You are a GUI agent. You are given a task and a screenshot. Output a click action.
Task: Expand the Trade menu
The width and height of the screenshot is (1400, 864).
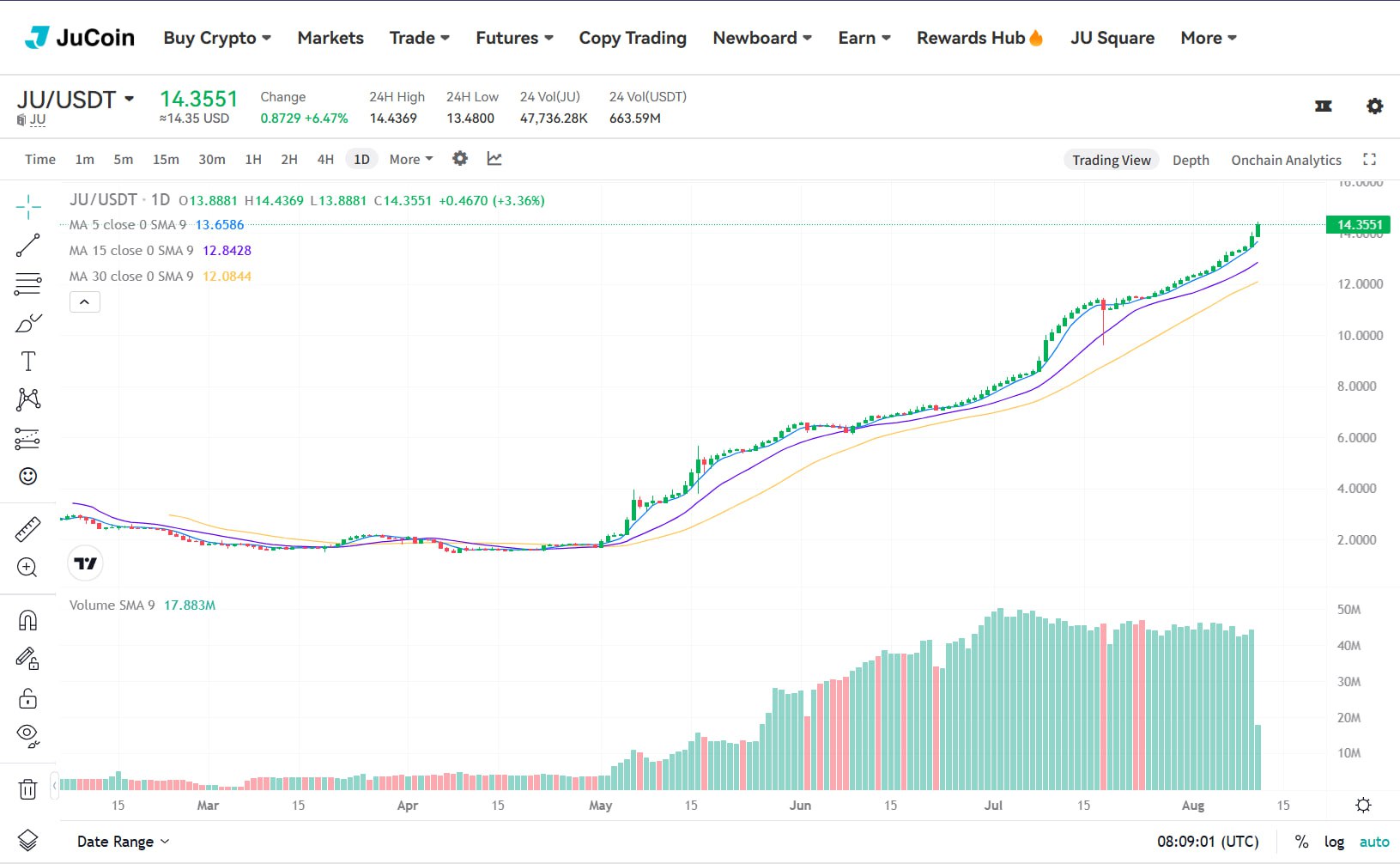tap(420, 38)
